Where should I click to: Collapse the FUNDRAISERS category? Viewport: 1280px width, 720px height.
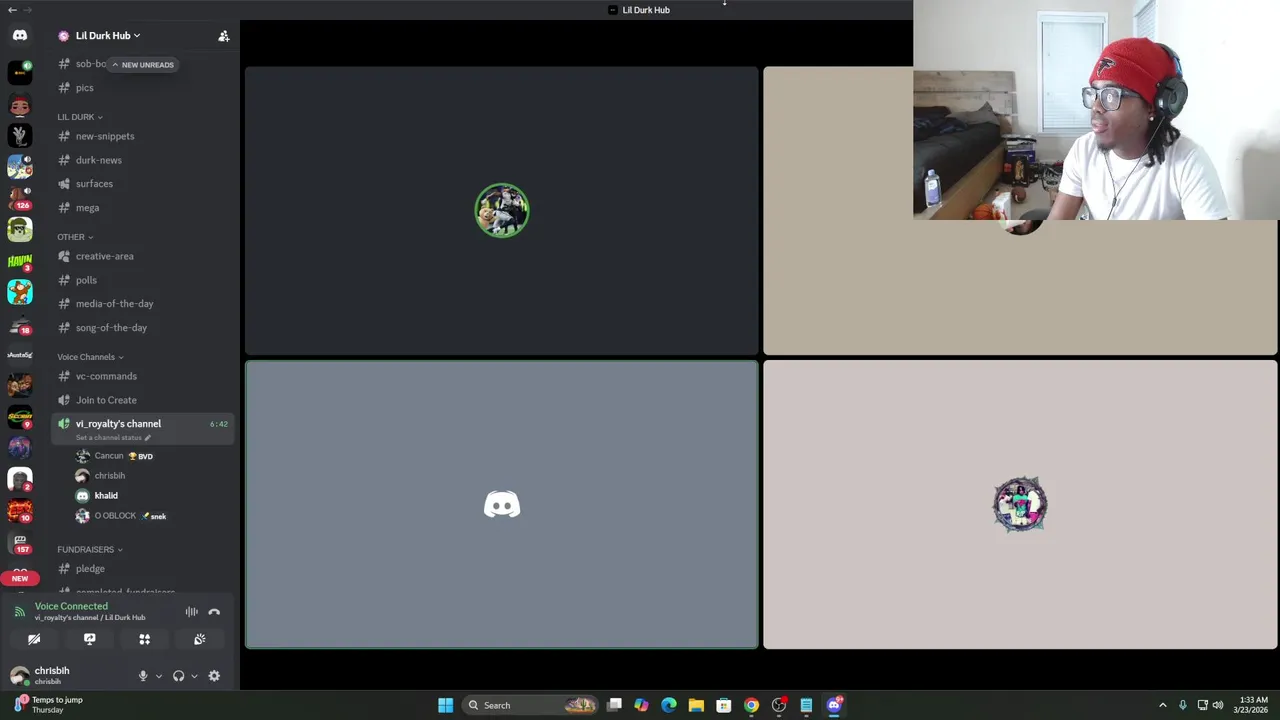pyautogui.click(x=90, y=549)
